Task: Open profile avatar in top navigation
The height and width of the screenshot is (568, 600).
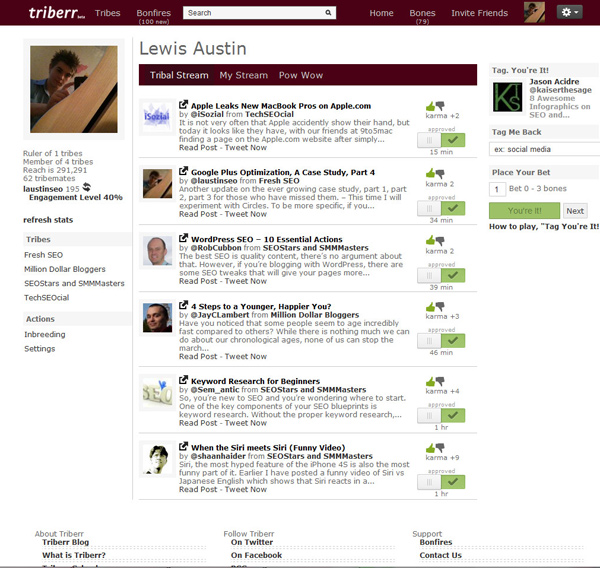Action: pyautogui.click(x=534, y=12)
